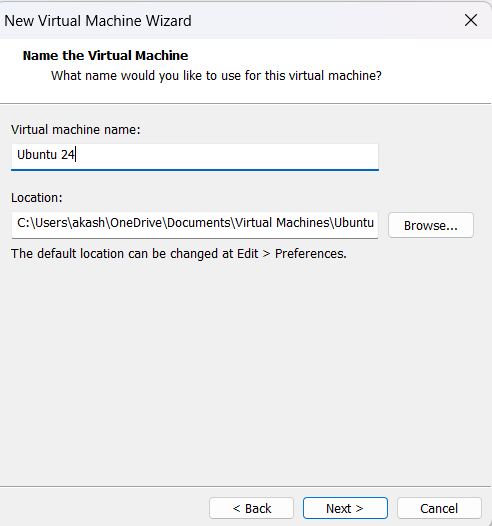
Task: Go to previous step with Back
Action: tap(252, 508)
